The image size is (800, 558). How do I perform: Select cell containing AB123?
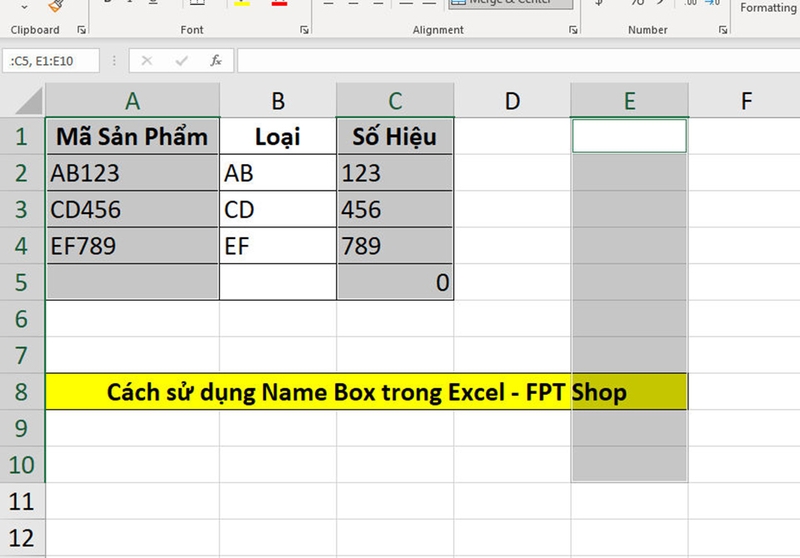click(133, 173)
